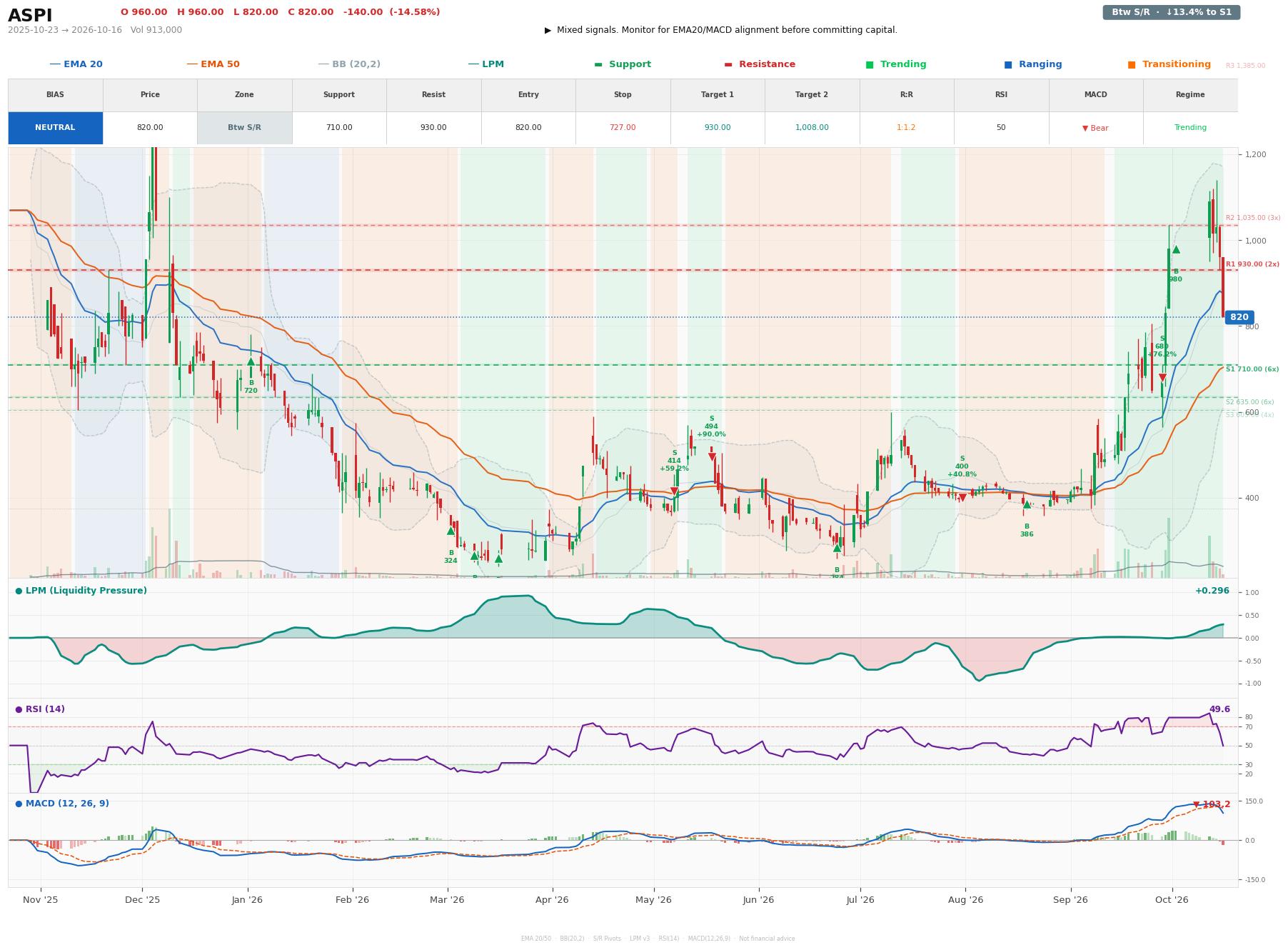Click the orange square beside Transitioning legend

(x=1131, y=64)
